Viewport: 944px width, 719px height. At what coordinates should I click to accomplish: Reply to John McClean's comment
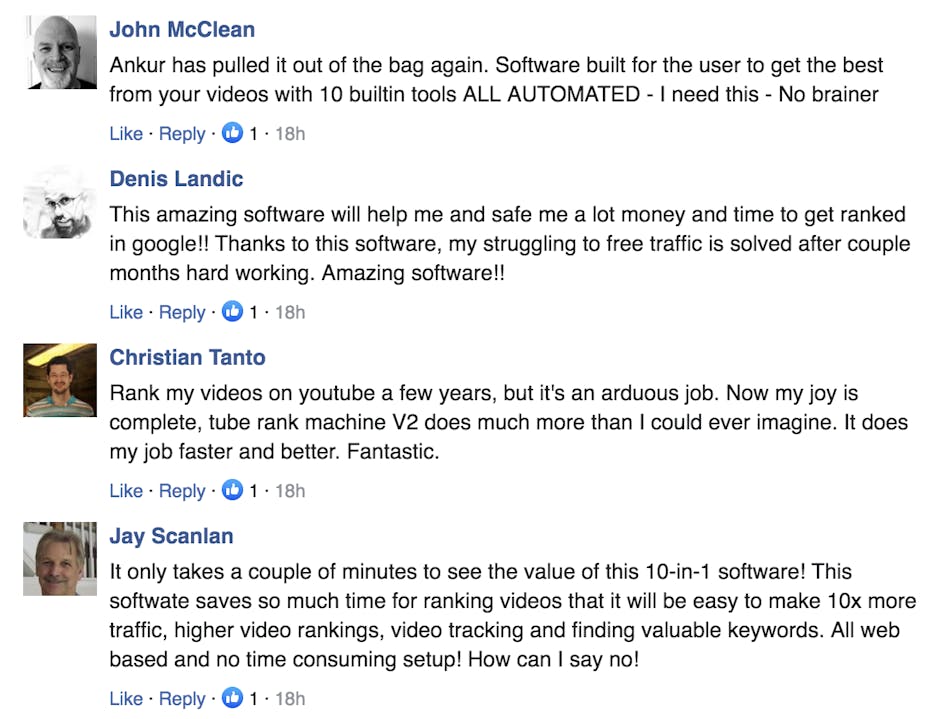(x=182, y=133)
